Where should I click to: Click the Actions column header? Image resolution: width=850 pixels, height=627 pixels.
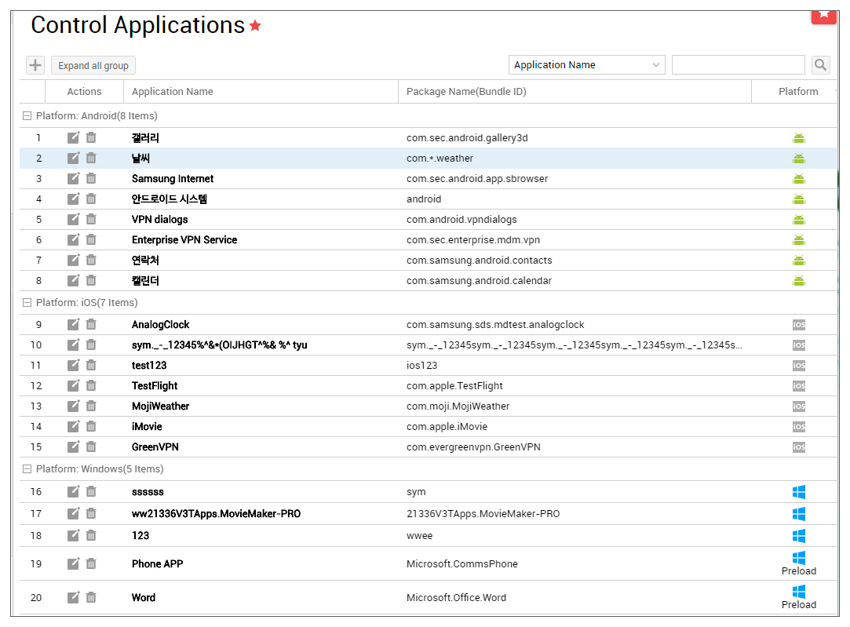click(x=84, y=92)
